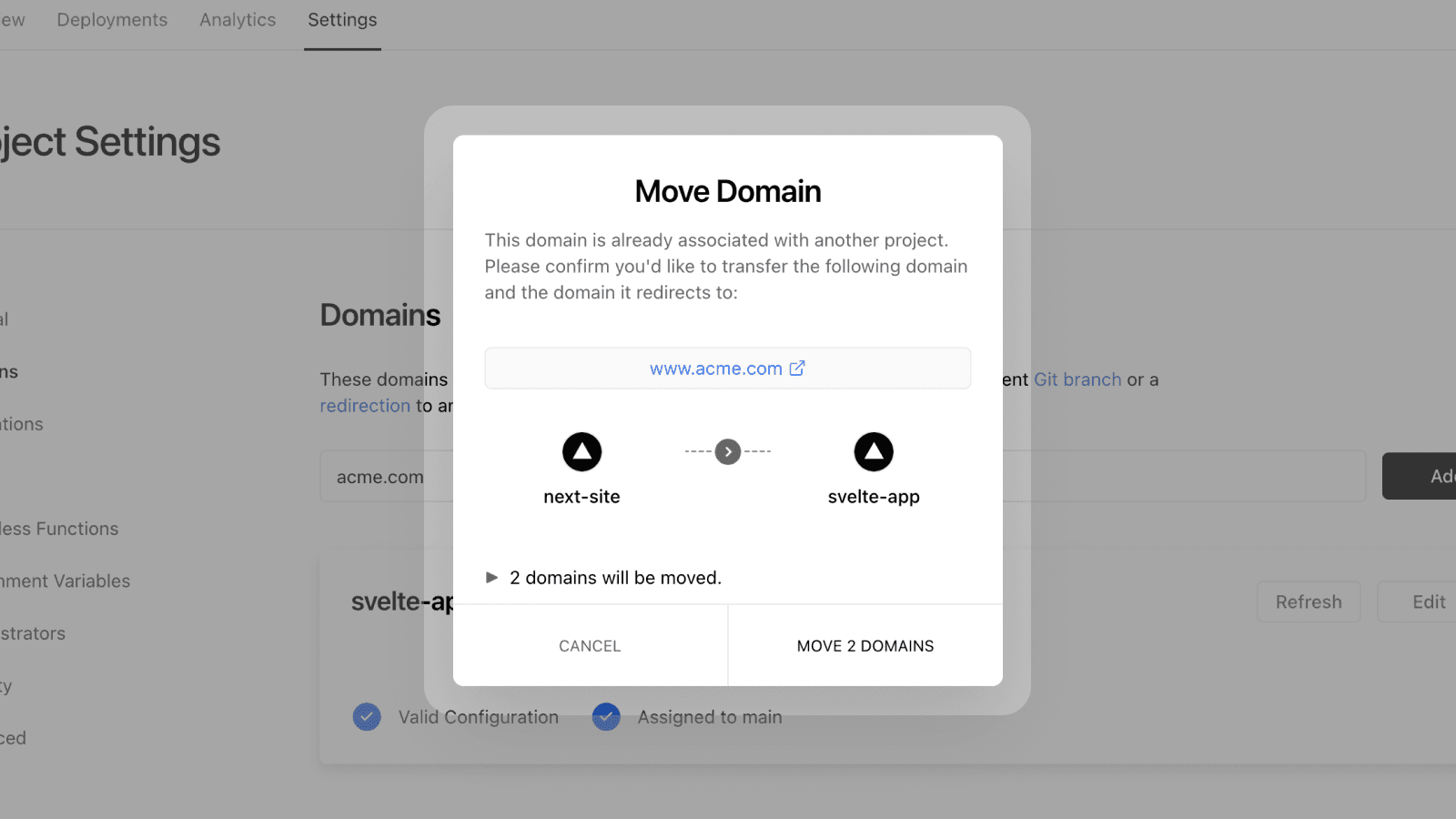Go to Environment Variables in the sidebar
This screenshot has height=819, width=1456.
(65, 581)
